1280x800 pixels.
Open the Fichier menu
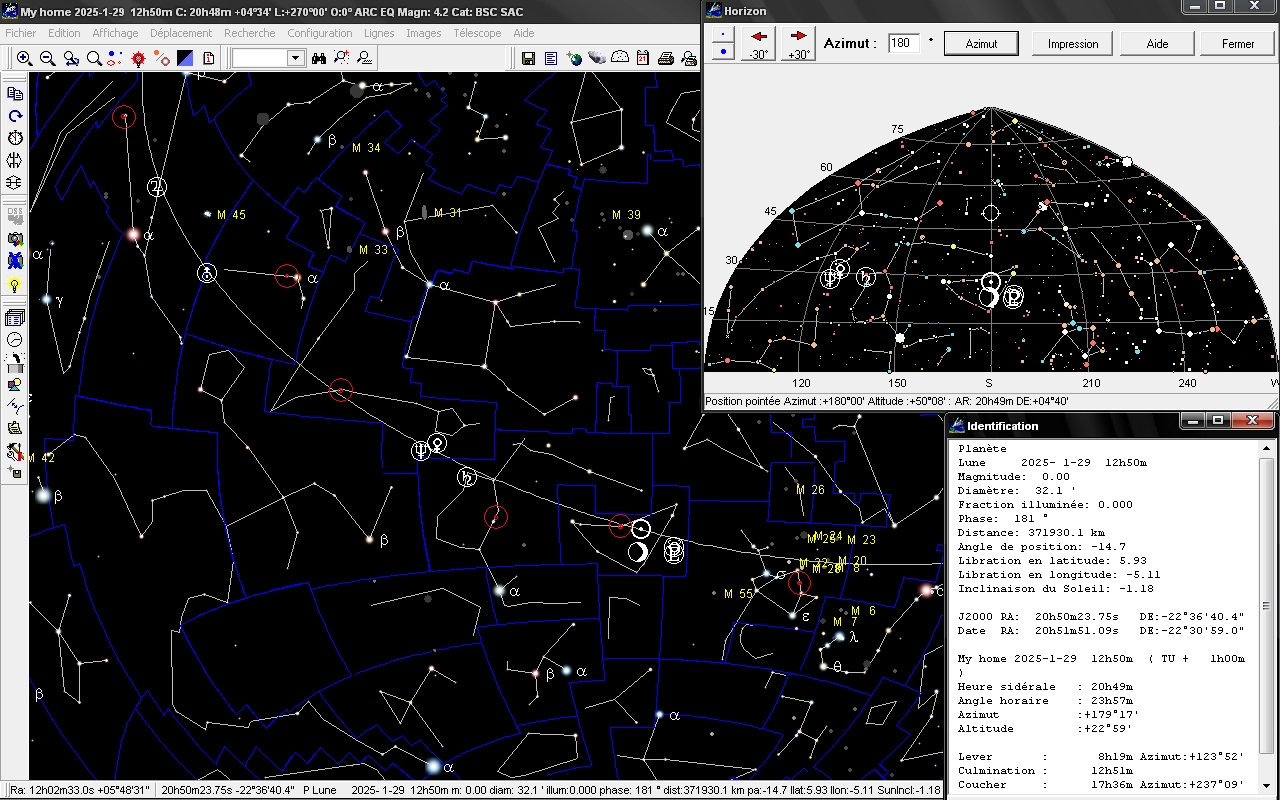(x=21, y=33)
